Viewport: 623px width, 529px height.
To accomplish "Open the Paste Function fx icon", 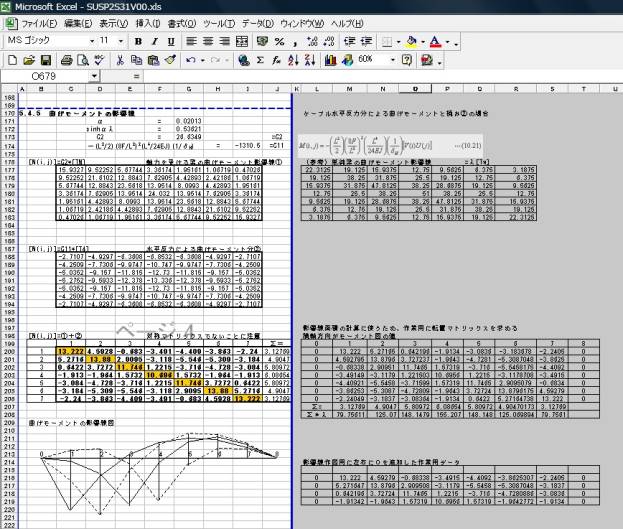I will click(x=277, y=60).
